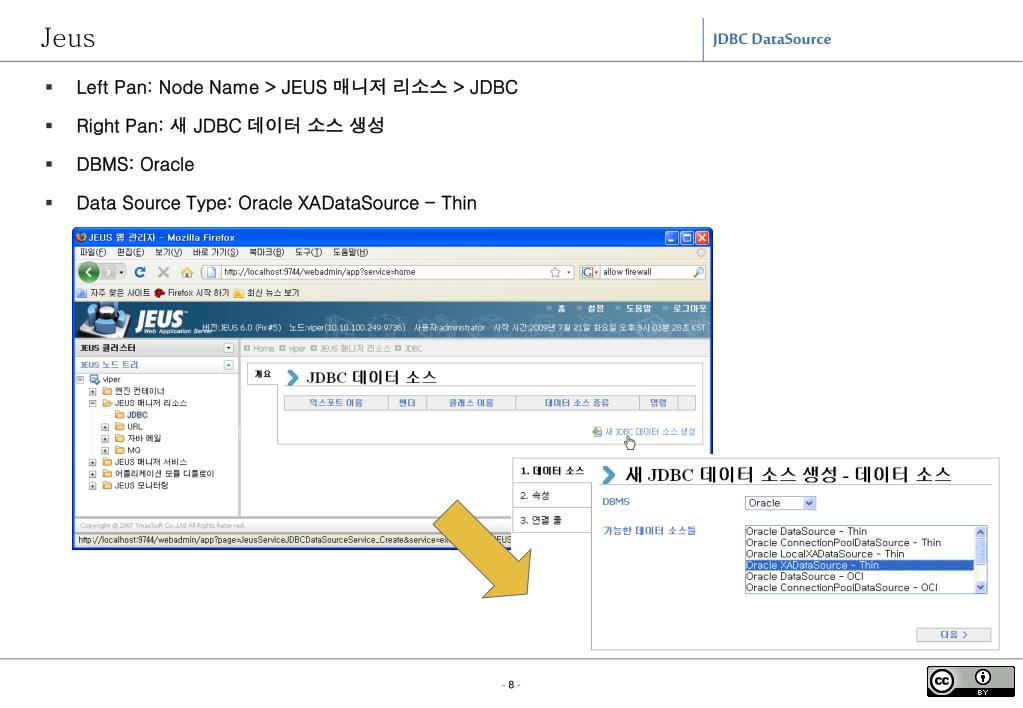Sort by the 벤더 column header
1023x708 pixels.
(407, 403)
